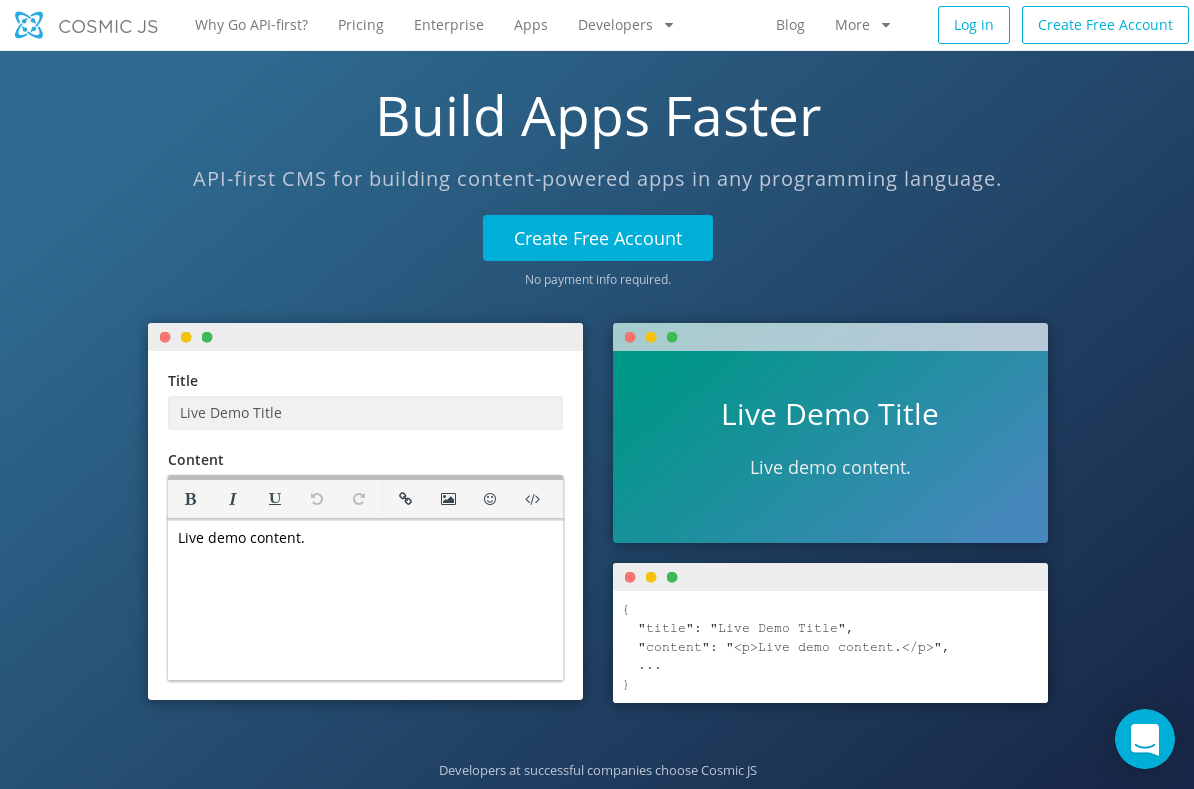Screen dimensions: 1194x789
Task: Open the emoji picker in the editor
Action: point(490,499)
